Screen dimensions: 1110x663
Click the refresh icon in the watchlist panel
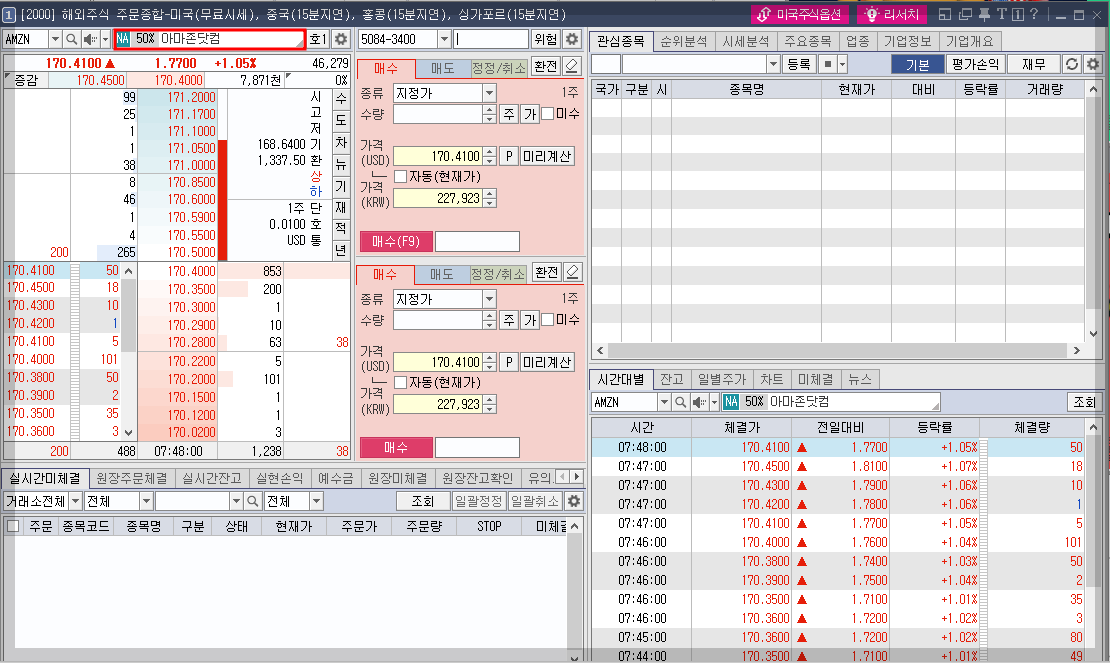[x=1071, y=62]
